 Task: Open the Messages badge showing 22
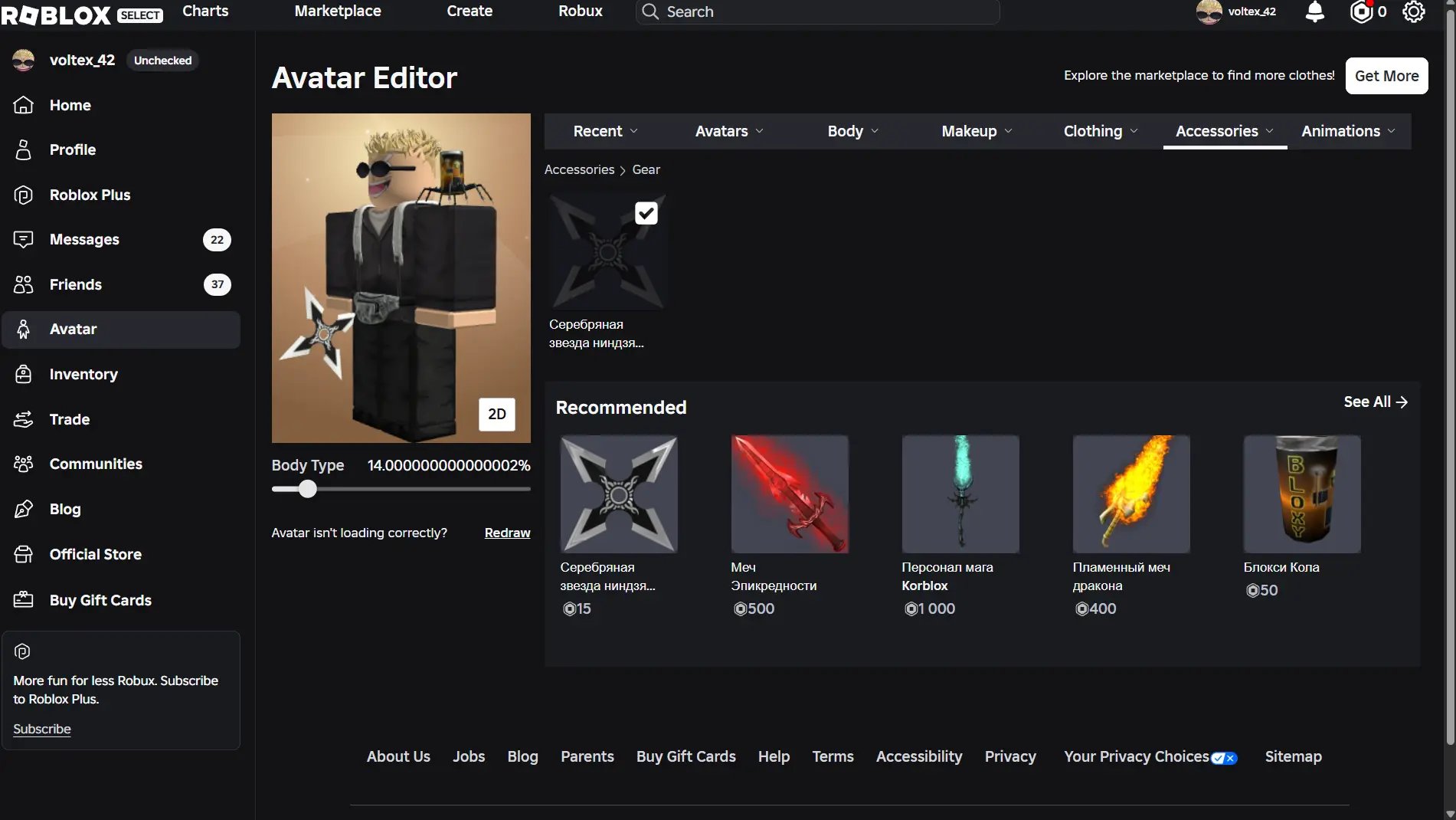point(217,240)
